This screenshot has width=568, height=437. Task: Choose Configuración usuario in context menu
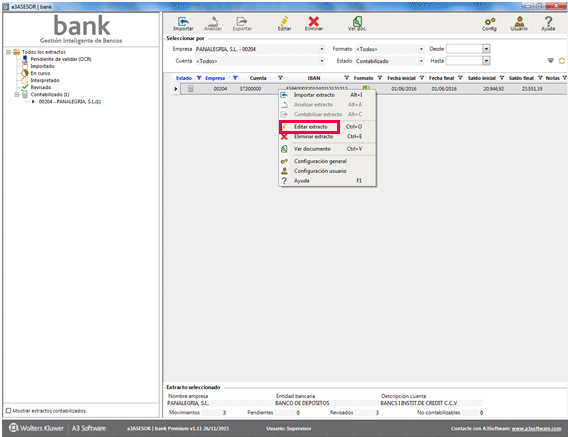coord(327,171)
